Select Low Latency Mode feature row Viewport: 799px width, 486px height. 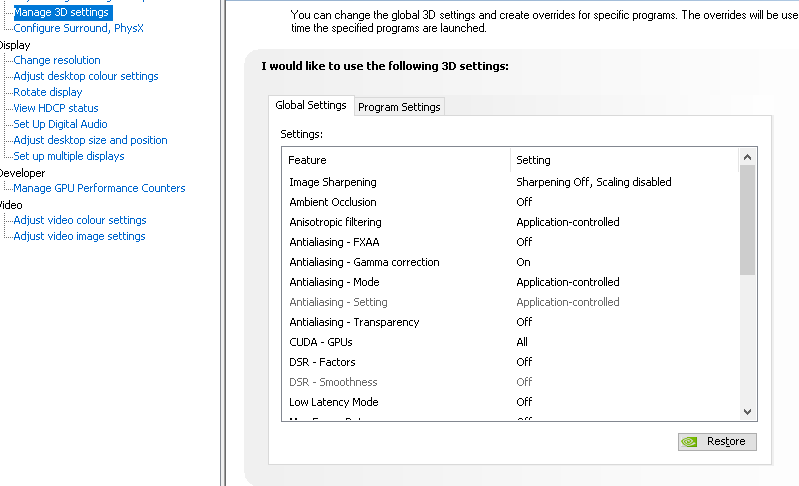pyautogui.click(x=510, y=402)
